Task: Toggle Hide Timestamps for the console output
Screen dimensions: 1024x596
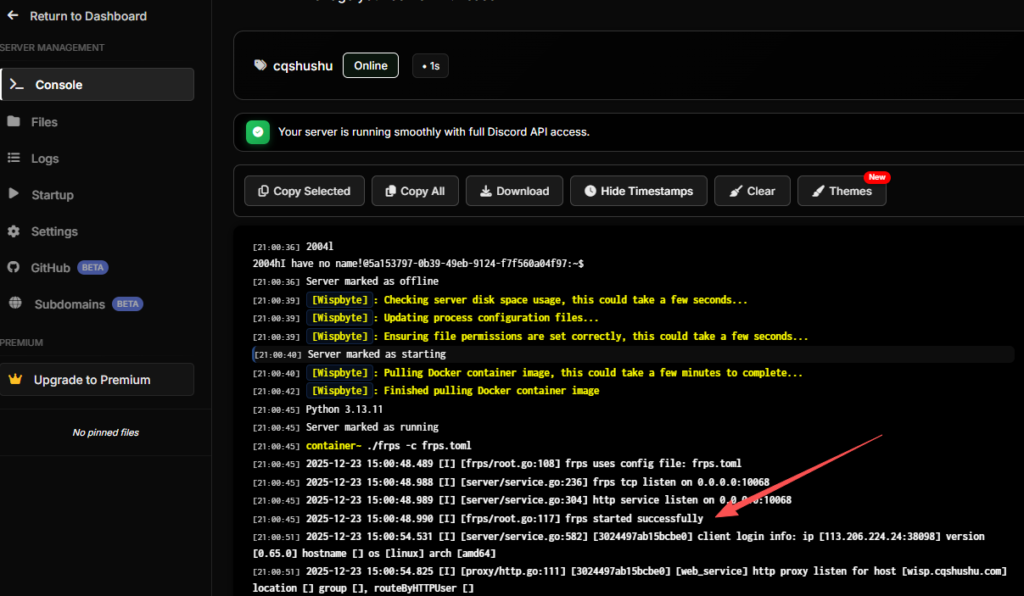Action: [x=638, y=190]
